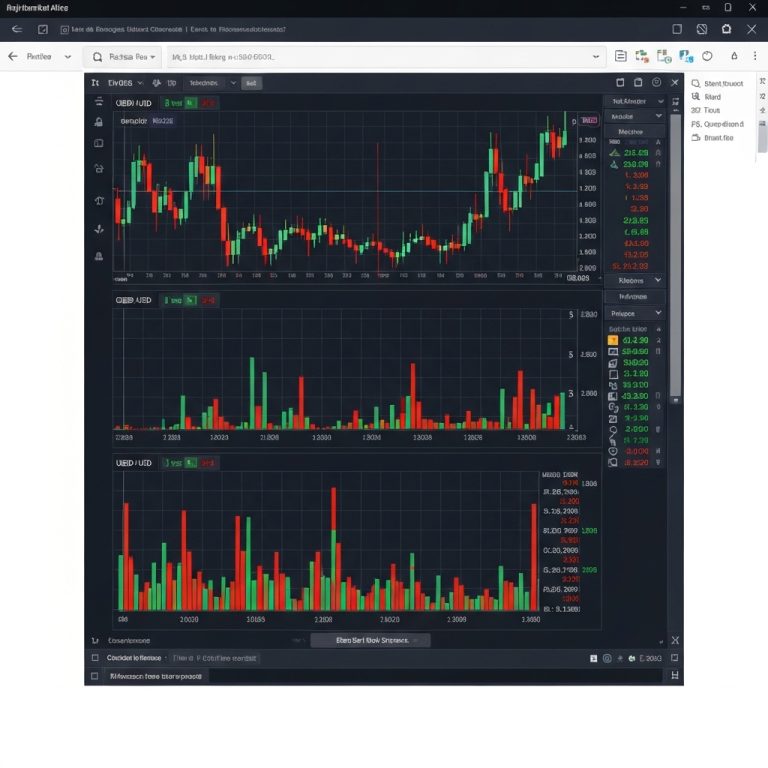Click the help icon in chart panel header
The image size is (768, 768).
click(656, 83)
